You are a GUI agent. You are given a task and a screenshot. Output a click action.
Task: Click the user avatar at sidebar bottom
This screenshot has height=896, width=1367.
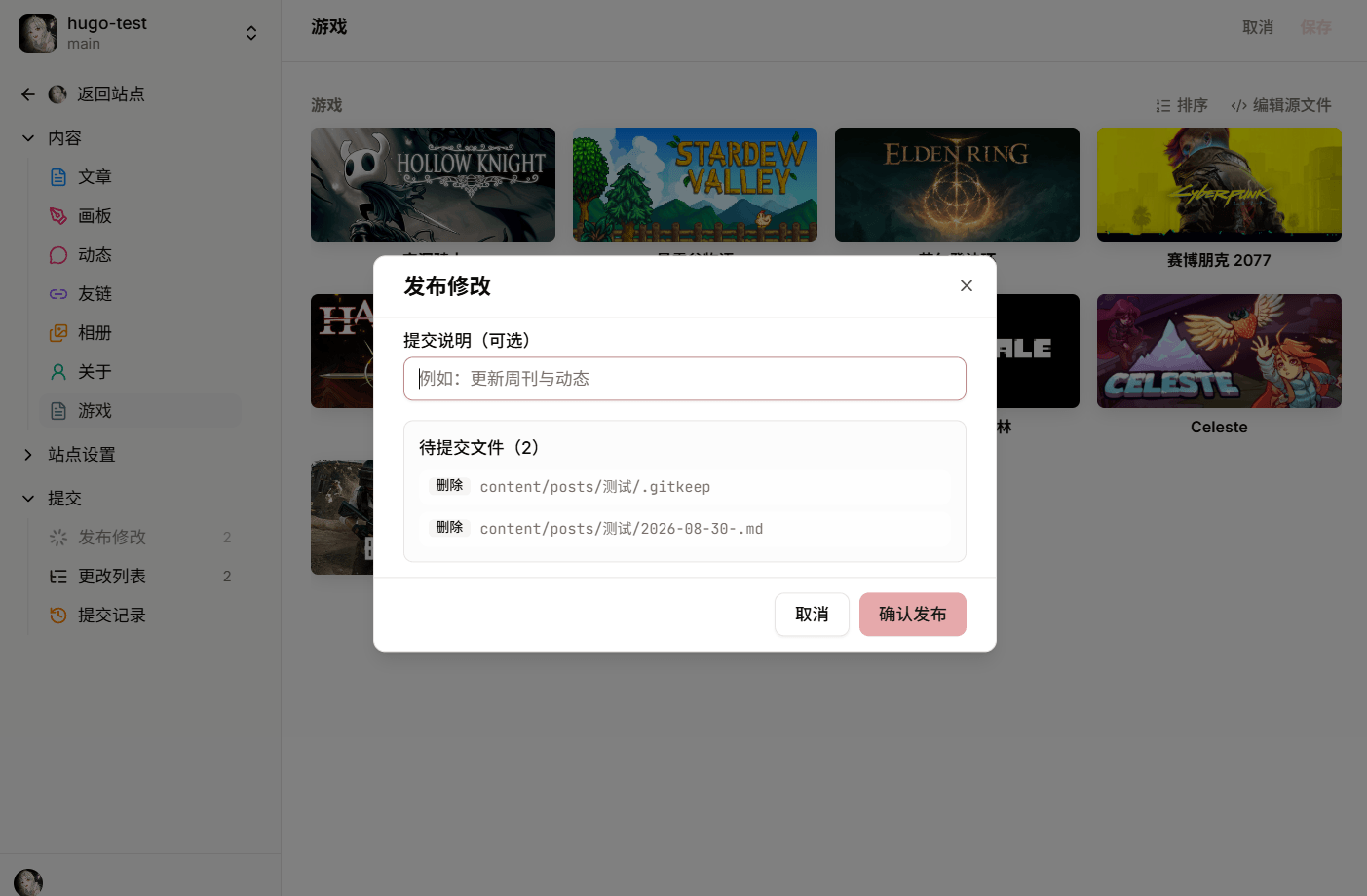[28, 882]
